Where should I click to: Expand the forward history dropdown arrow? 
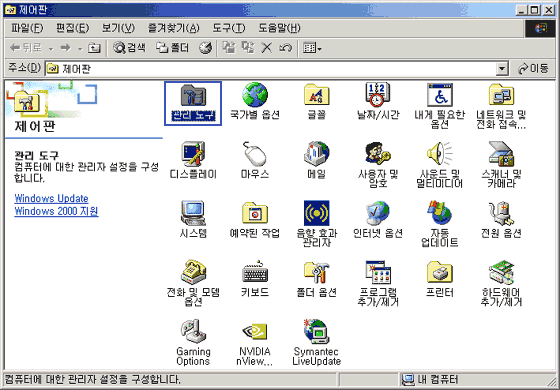[80, 48]
